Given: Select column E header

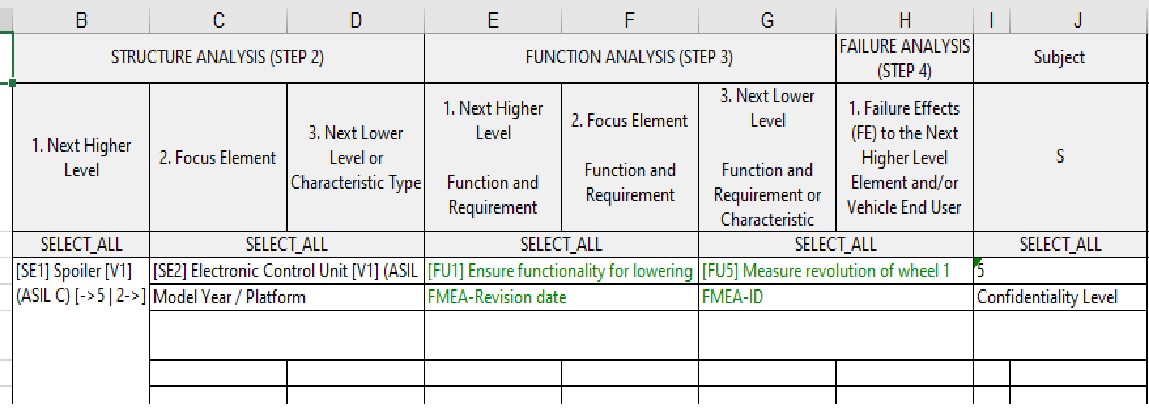Looking at the screenshot, I should click(493, 21).
